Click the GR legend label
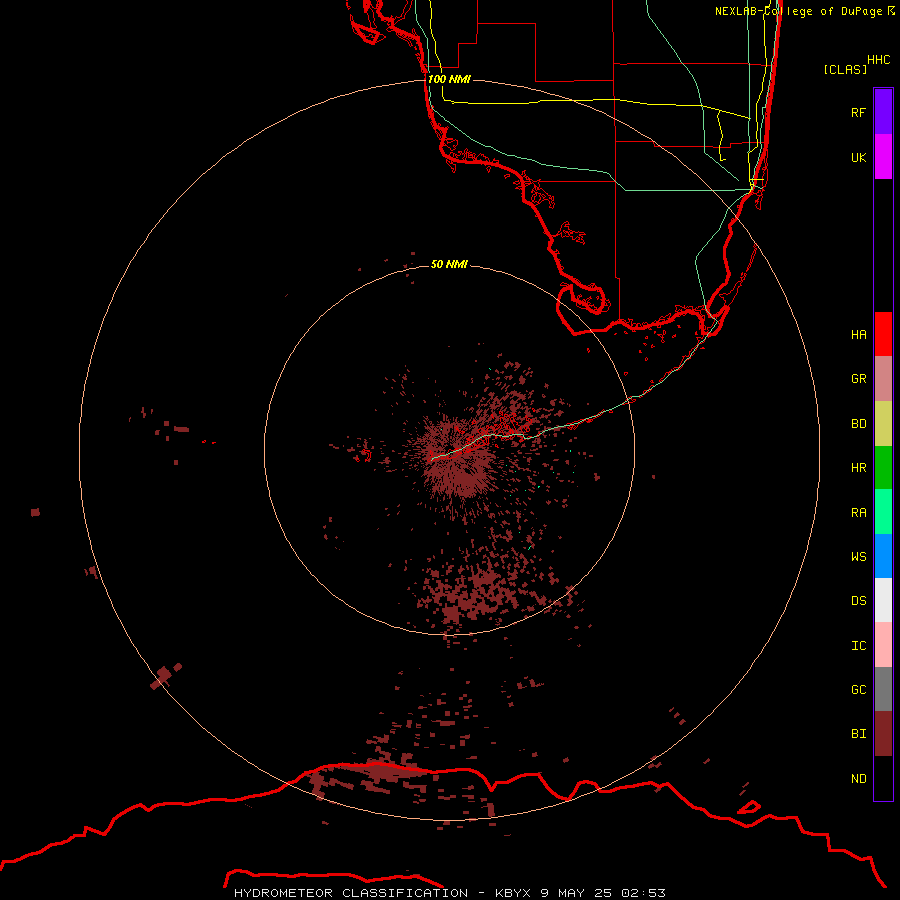Image resolution: width=900 pixels, height=900 pixels. [x=858, y=379]
